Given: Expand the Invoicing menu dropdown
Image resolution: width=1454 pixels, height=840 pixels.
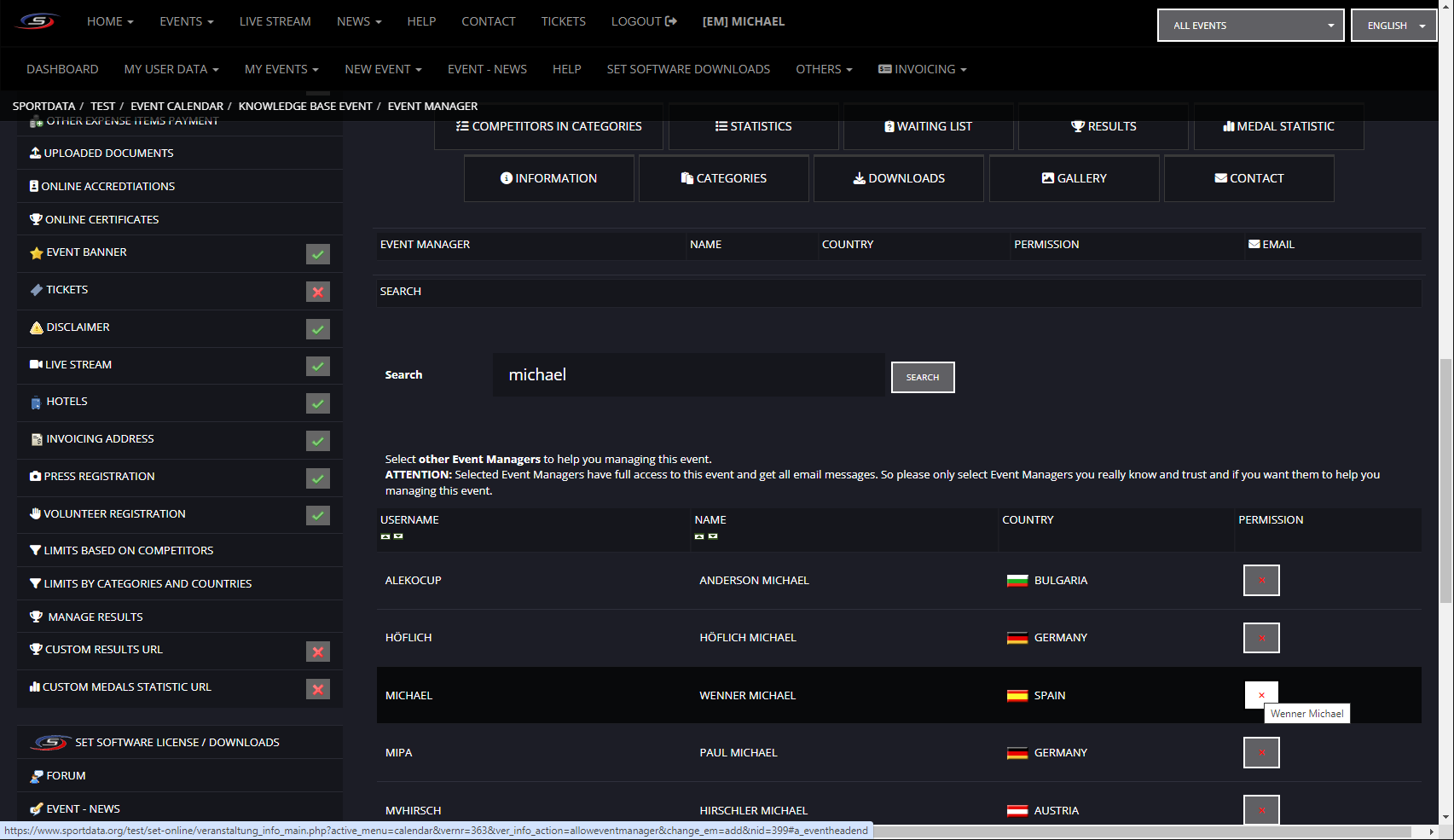Looking at the screenshot, I should [x=923, y=69].
